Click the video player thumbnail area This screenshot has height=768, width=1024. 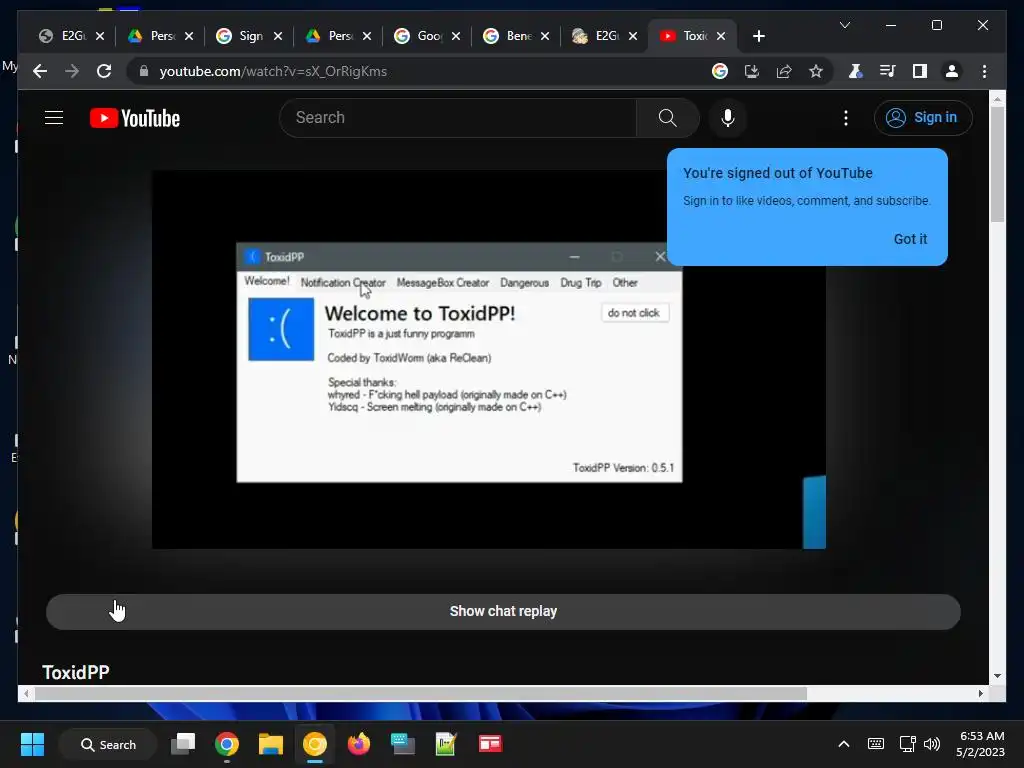click(x=488, y=359)
